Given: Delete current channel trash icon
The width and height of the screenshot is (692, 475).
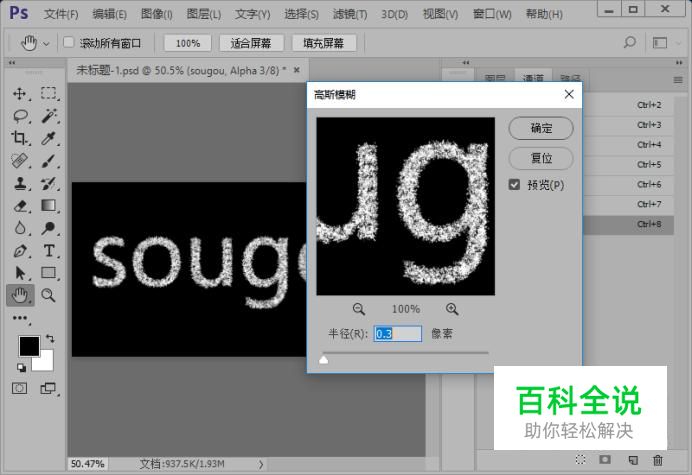Looking at the screenshot, I should (658, 460).
